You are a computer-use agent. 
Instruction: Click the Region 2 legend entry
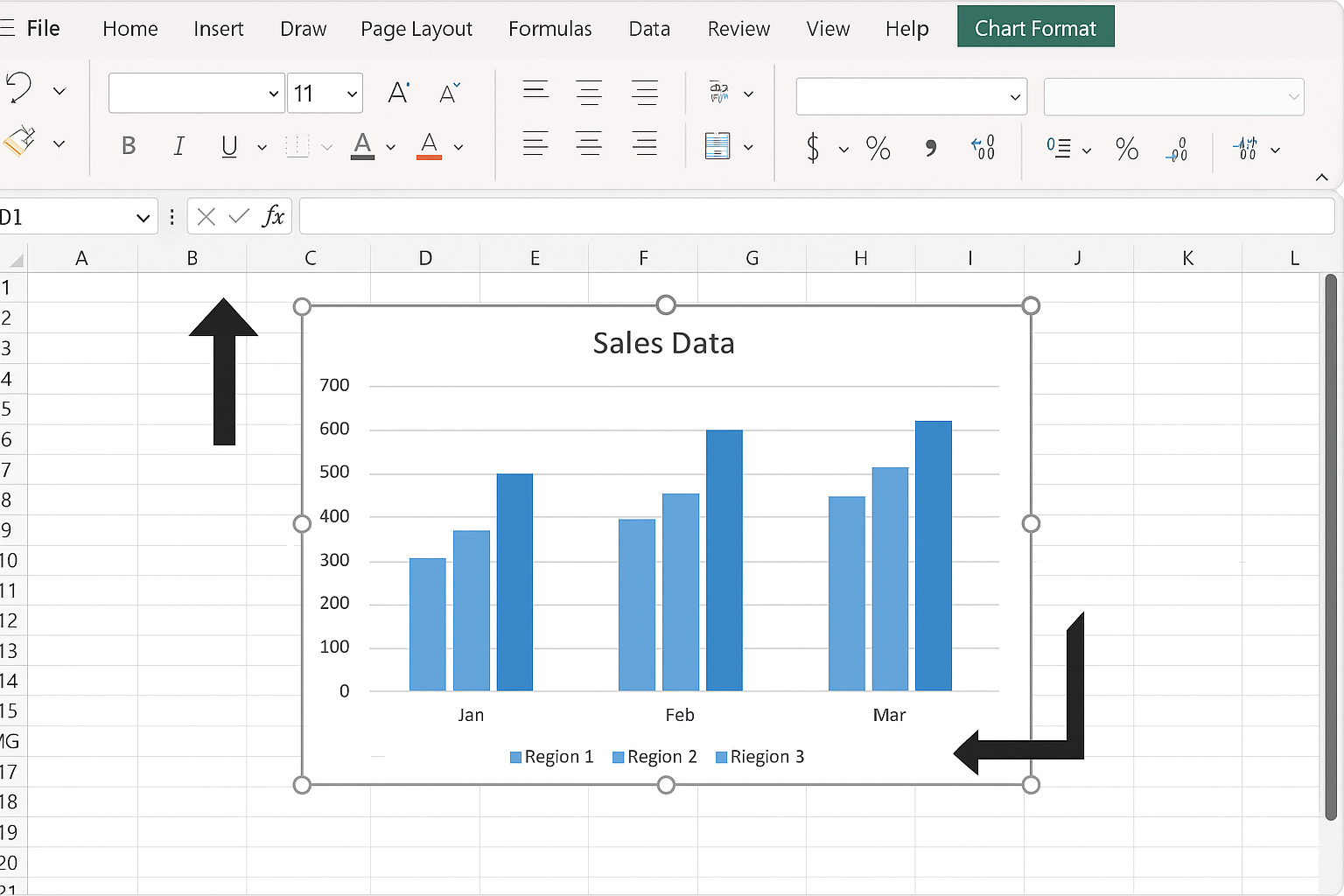(x=654, y=757)
